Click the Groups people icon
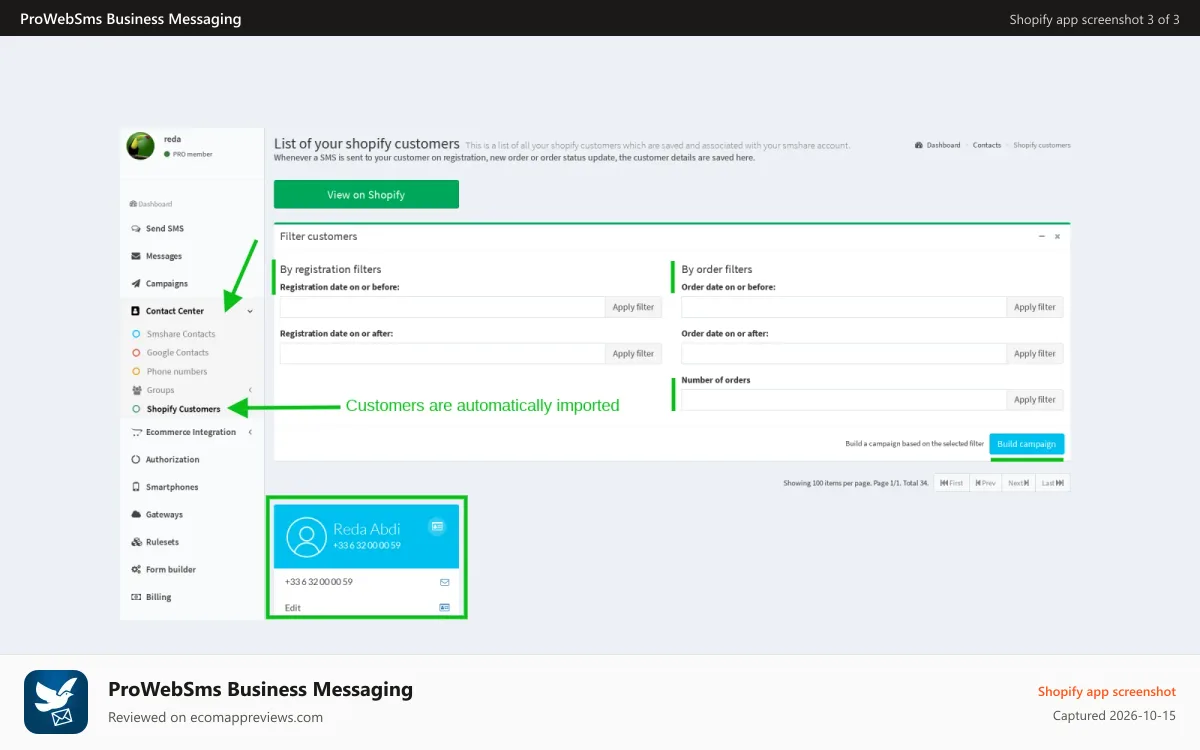 (137, 390)
